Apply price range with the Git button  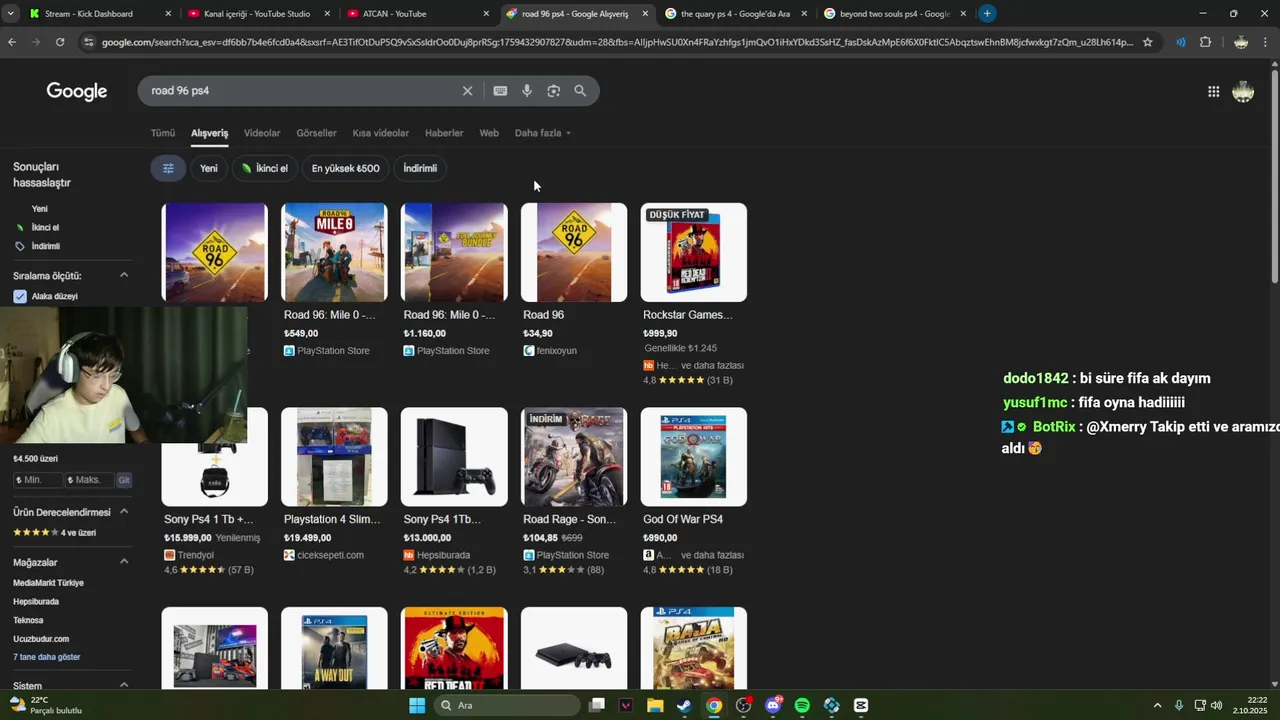[x=124, y=480]
